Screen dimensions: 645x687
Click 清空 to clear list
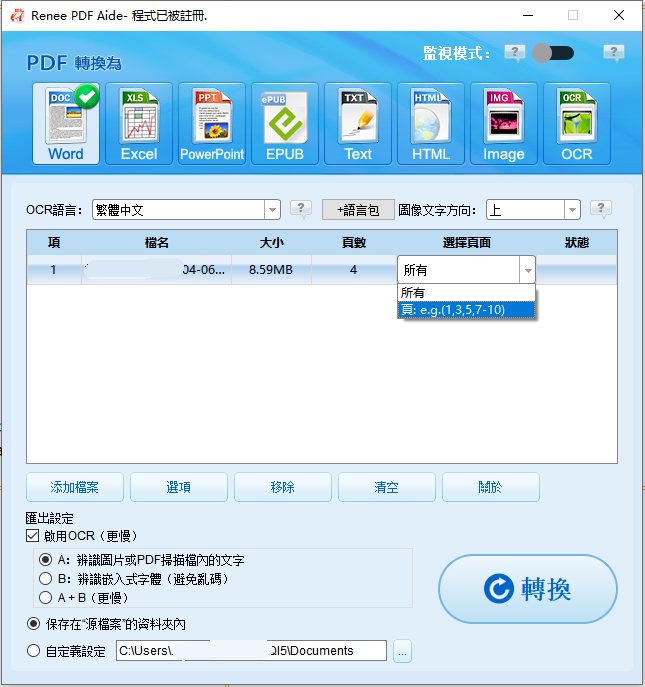point(387,487)
